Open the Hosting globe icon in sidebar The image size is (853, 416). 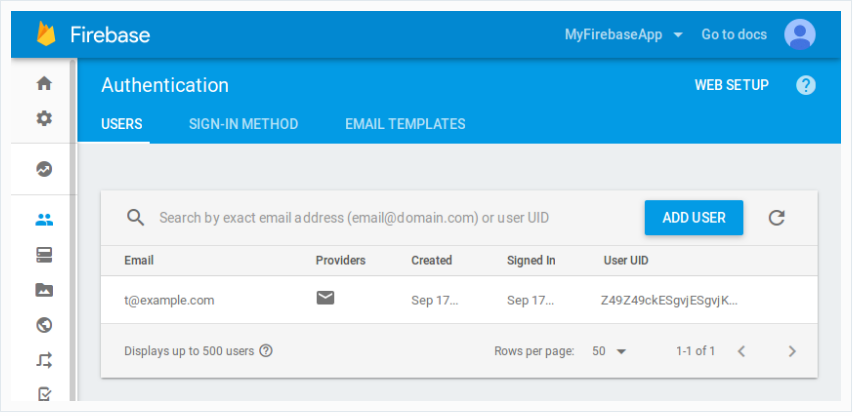point(44,325)
